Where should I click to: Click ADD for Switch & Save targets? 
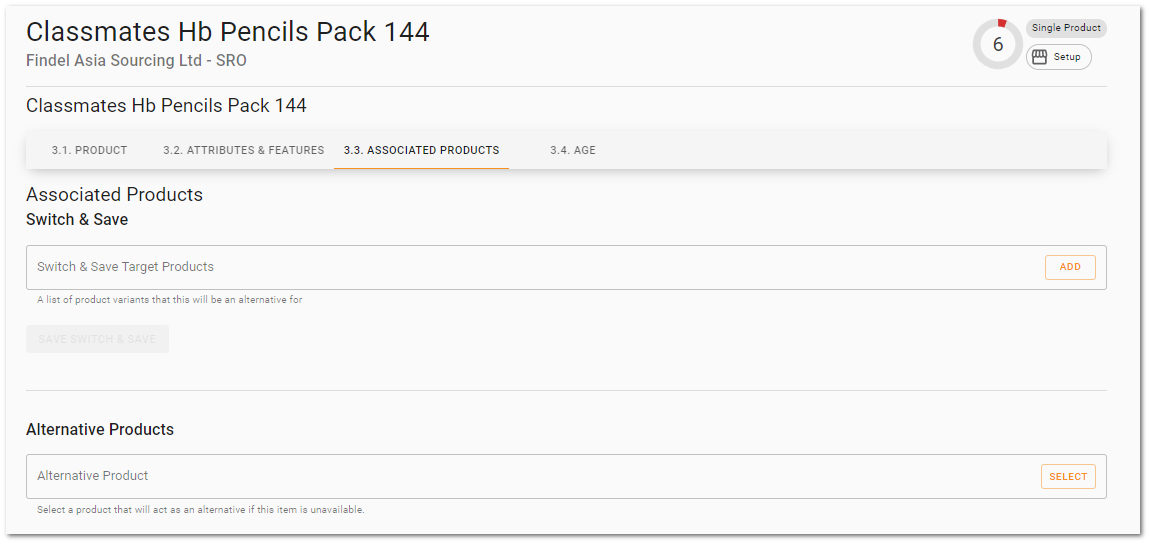[x=1070, y=268]
